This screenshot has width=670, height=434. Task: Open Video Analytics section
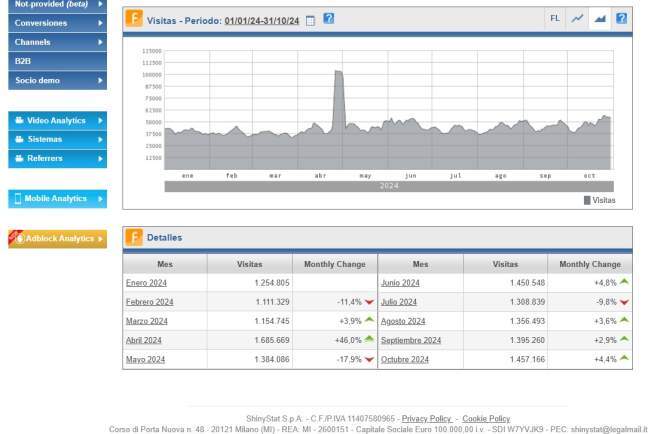(x=57, y=120)
